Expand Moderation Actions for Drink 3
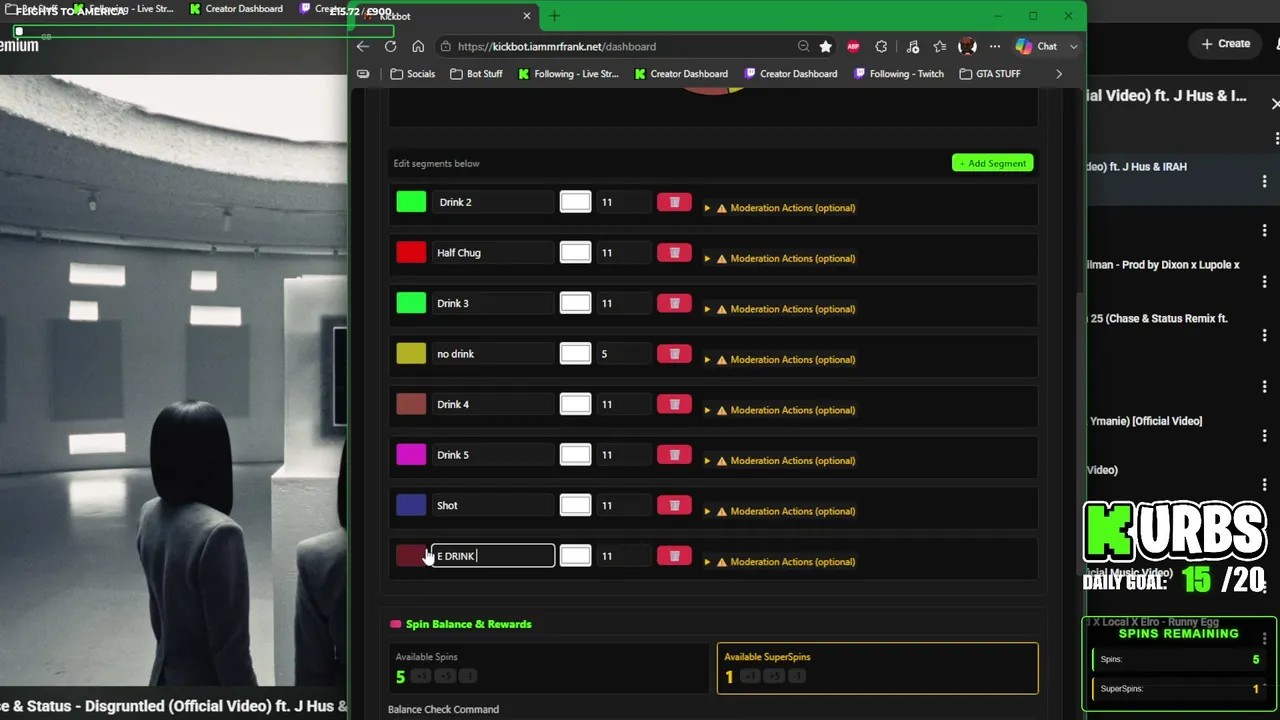Viewport: 1280px width, 720px height. [x=780, y=309]
